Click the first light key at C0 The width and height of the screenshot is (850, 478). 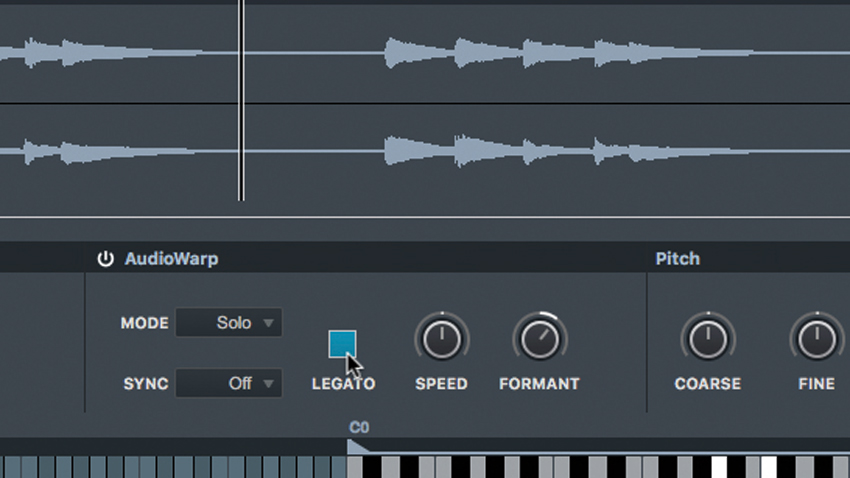[355, 467]
